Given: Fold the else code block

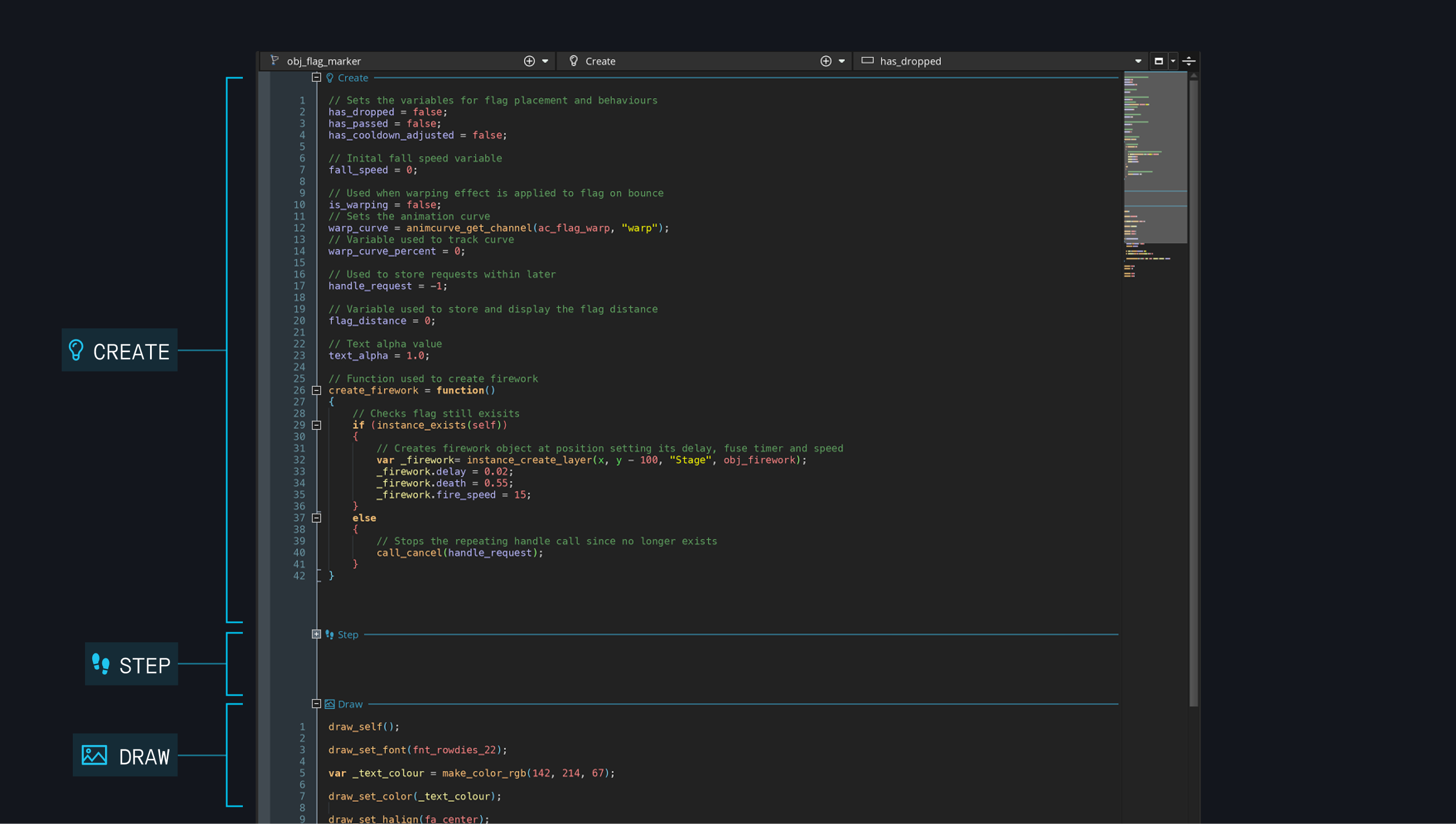Looking at the screenshot, I should pos(317,518).
